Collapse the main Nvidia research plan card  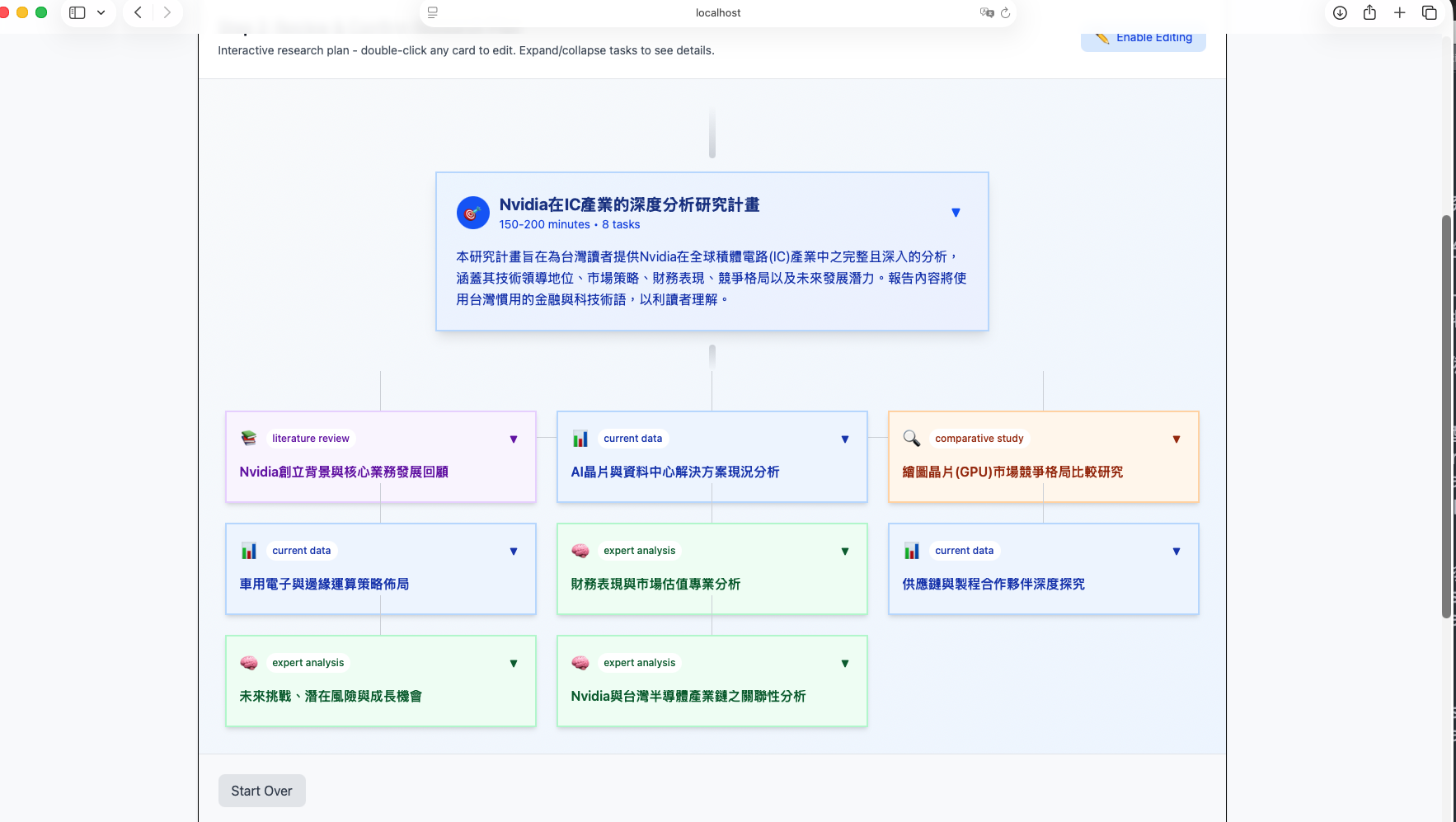click(x=956, y=213)
